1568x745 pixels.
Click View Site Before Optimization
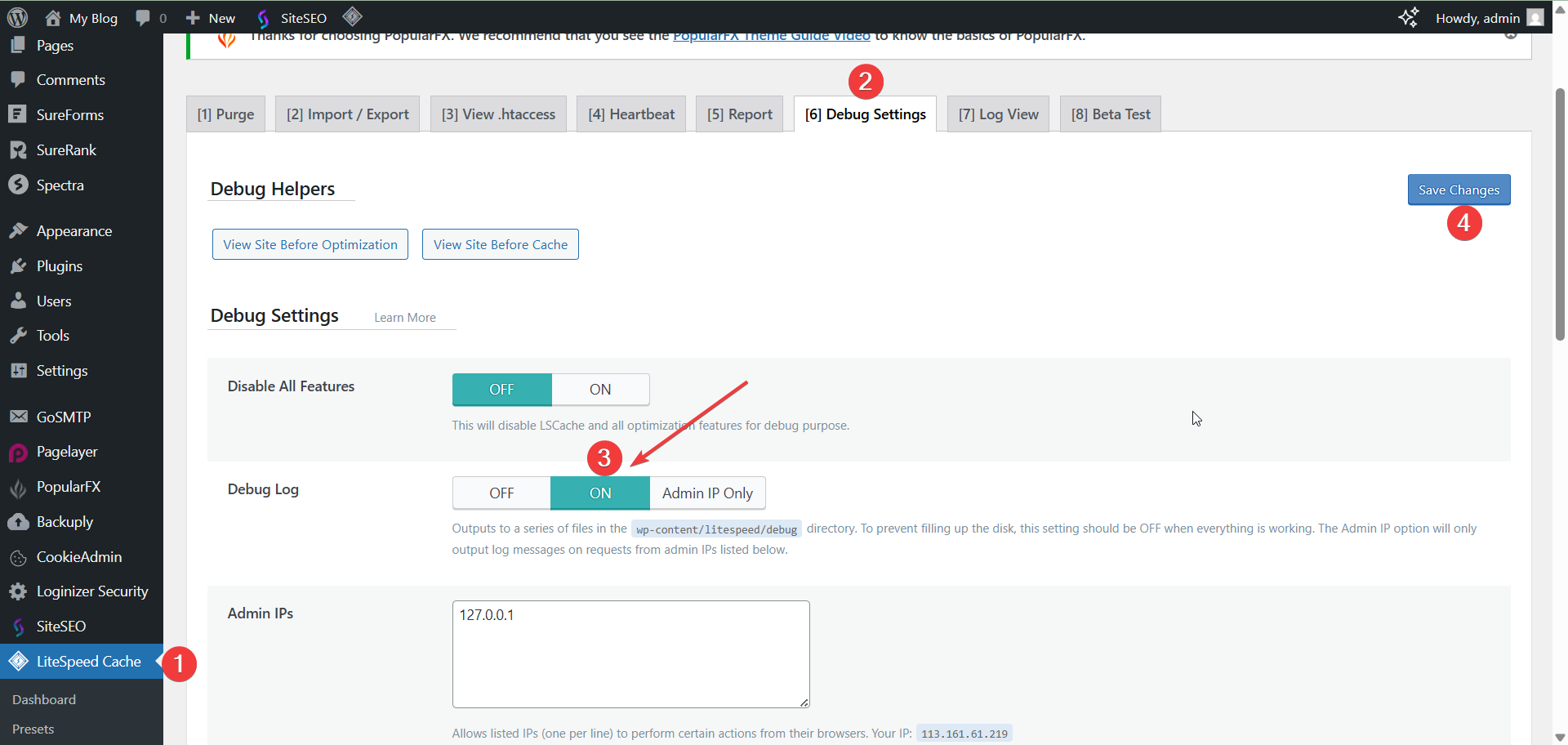click(x=310, y=244)
